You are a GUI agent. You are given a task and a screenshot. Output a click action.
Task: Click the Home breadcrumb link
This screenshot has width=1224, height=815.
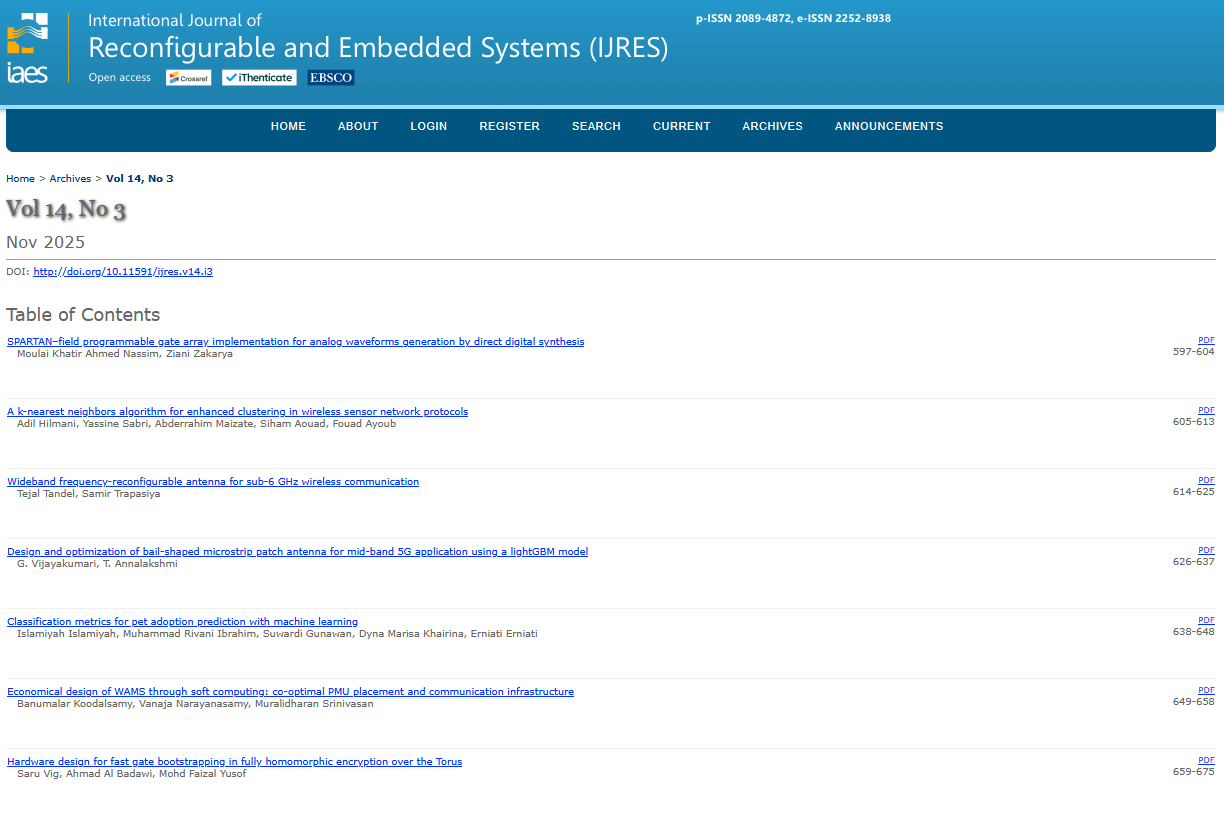pos(20,179)
